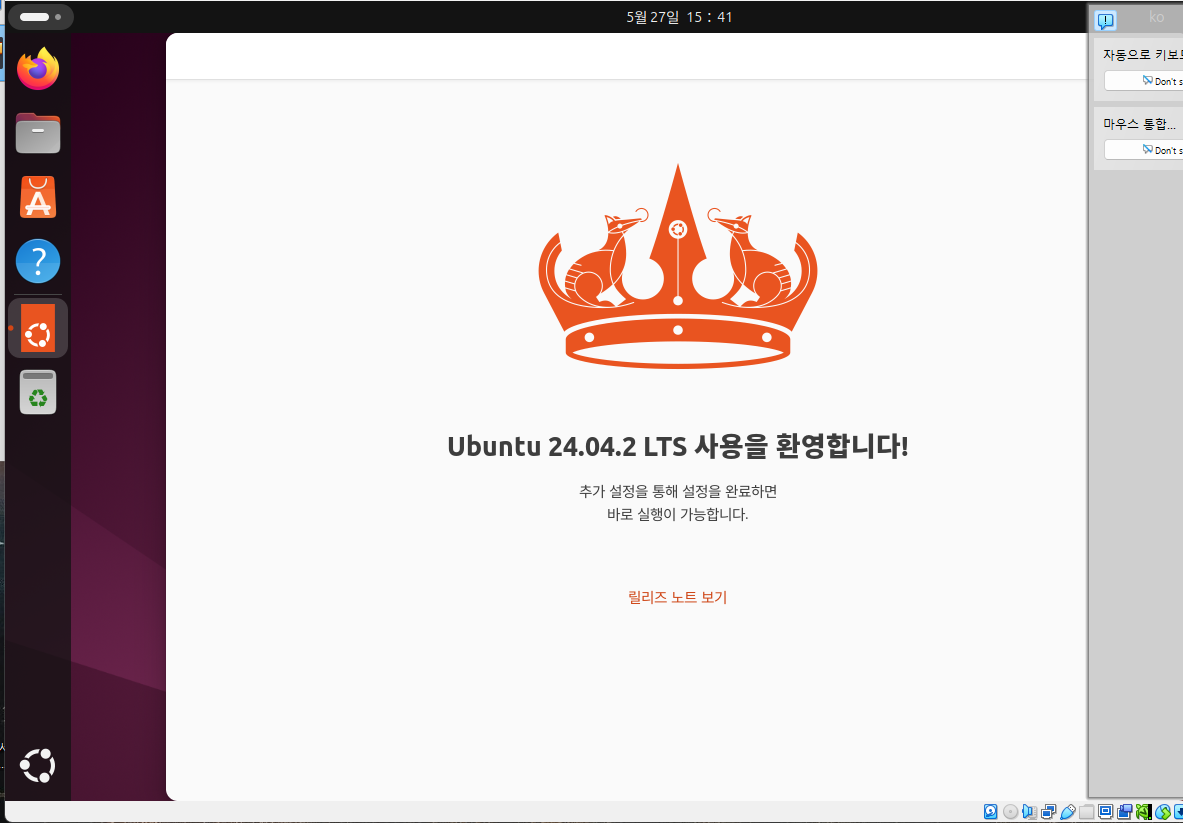The height and width of the screenshot is (823, 1183).
Task: Click the keyboard auto-capture notification title text
Action: click(1142, 55)
